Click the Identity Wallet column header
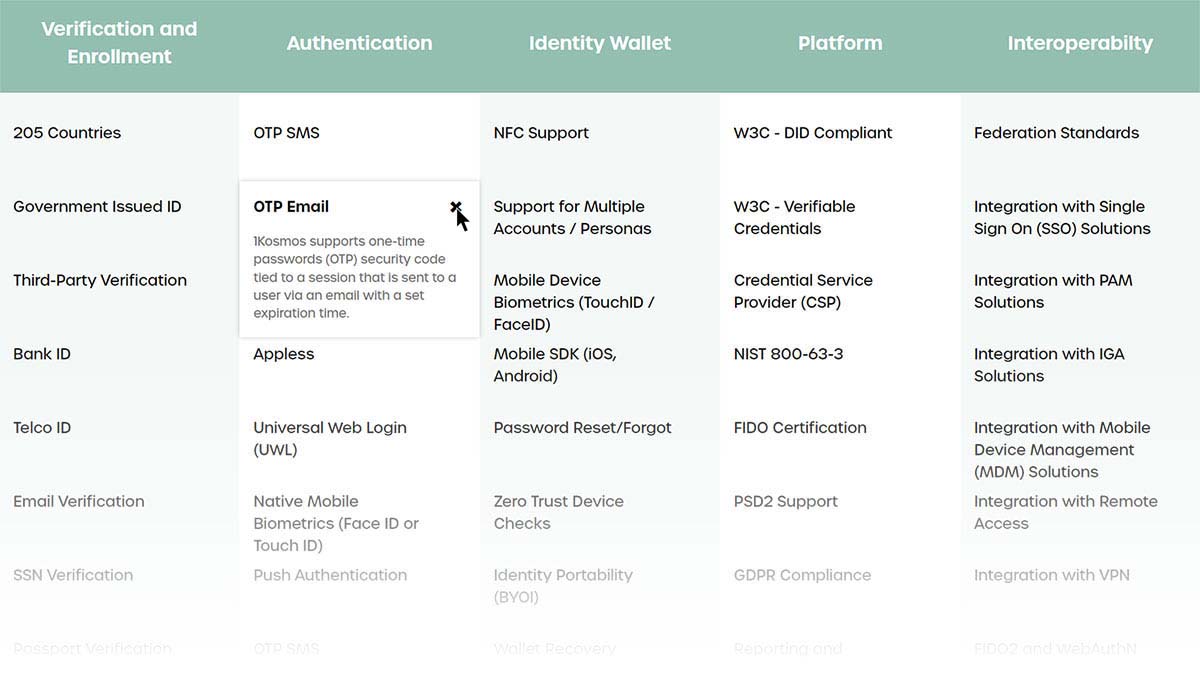The width and height of the screenshot is (1200, 689). 599,43
